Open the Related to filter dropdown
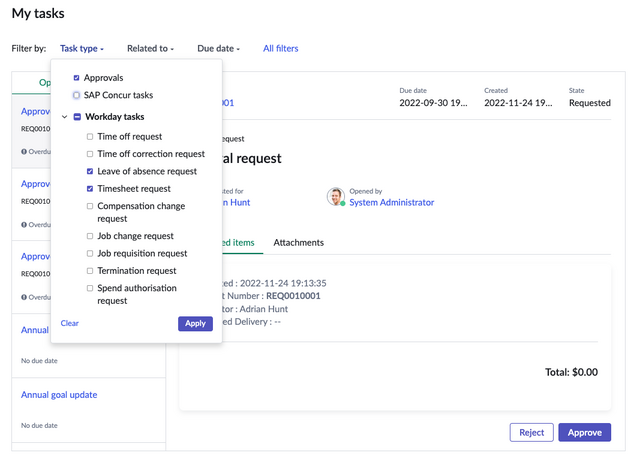 click(150, 48)
